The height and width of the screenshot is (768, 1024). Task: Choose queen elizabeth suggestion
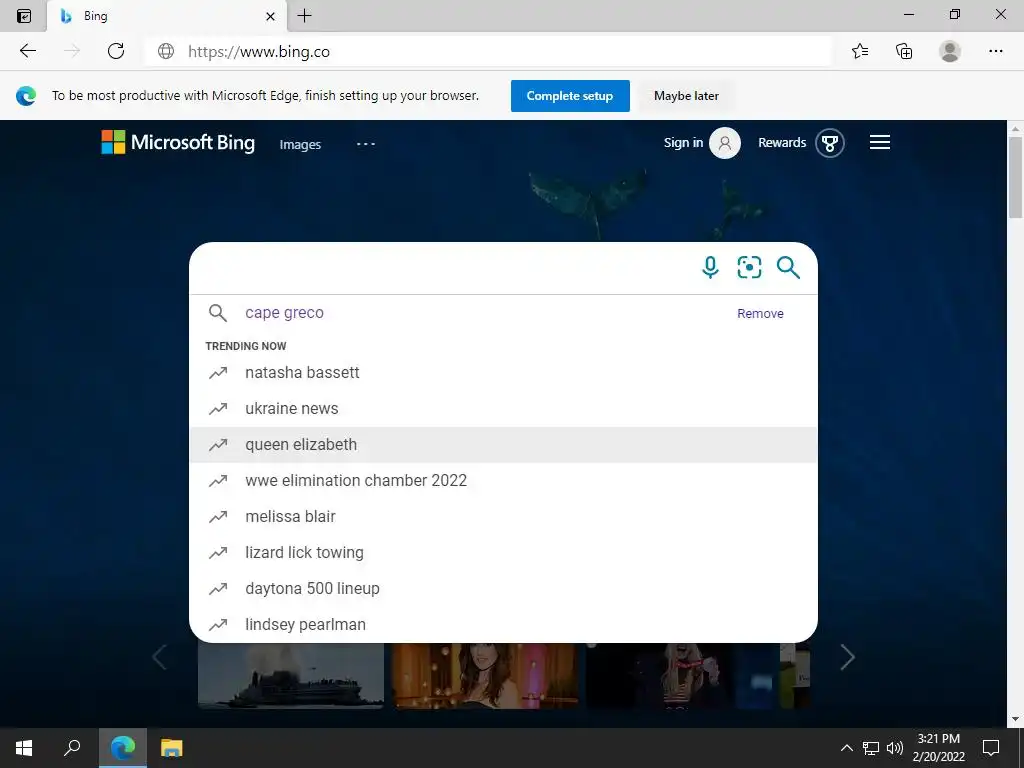tap(503, 445)
